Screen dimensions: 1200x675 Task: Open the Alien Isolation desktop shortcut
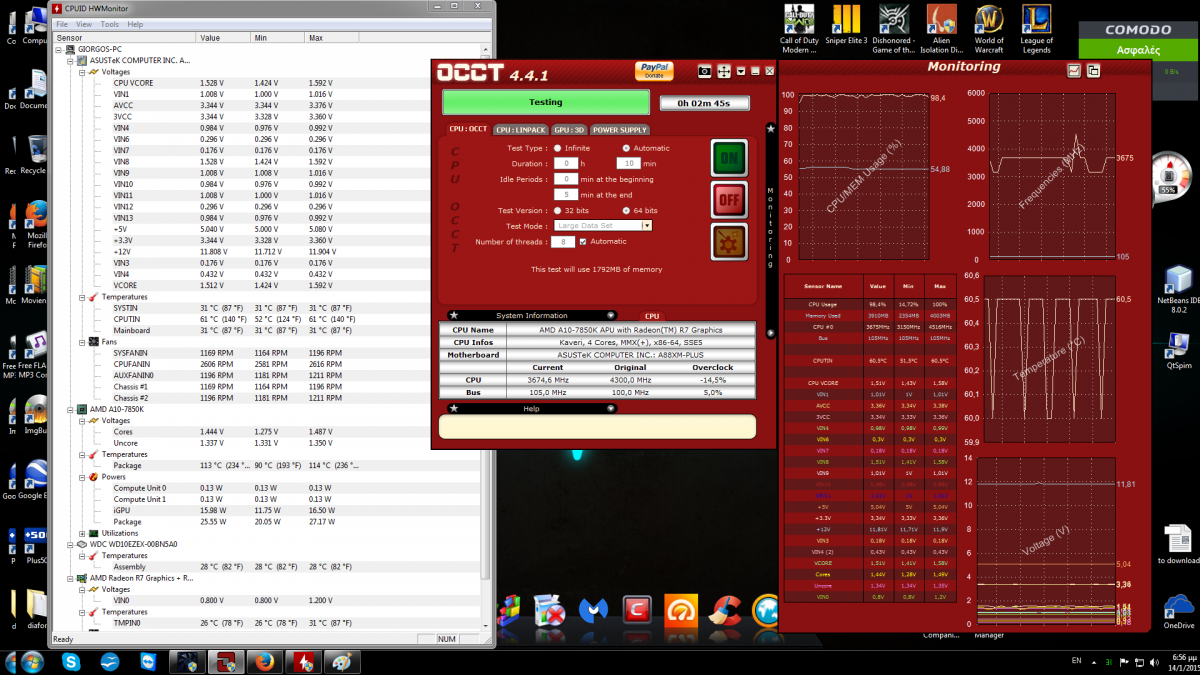coord(941,30)
